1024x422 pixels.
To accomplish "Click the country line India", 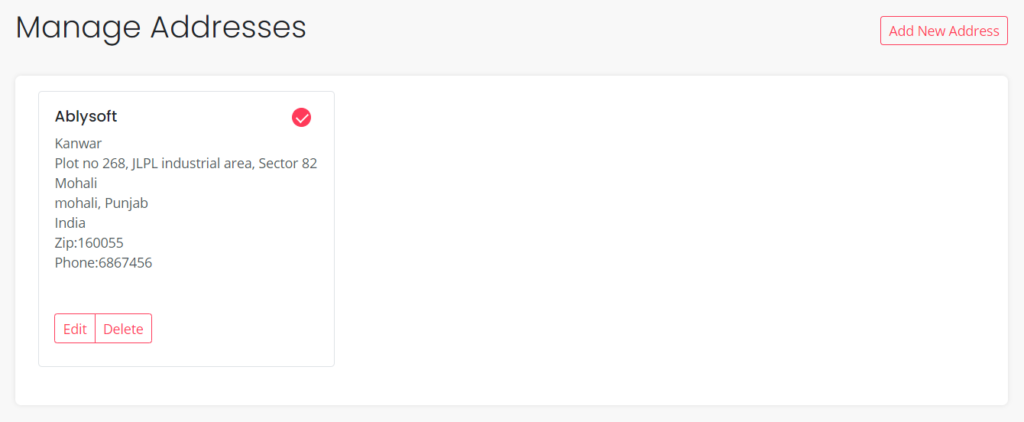I will pyautogui.click(x=70, y=223).
